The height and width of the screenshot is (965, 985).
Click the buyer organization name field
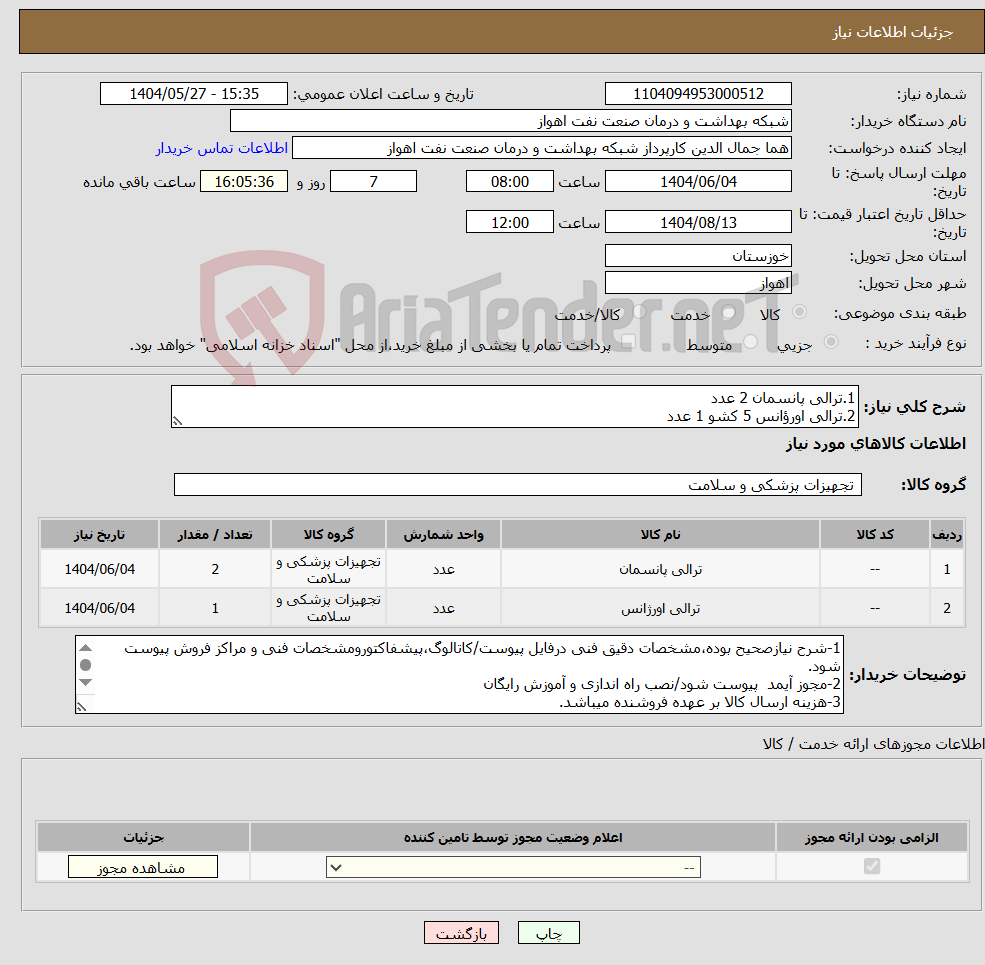511,121
